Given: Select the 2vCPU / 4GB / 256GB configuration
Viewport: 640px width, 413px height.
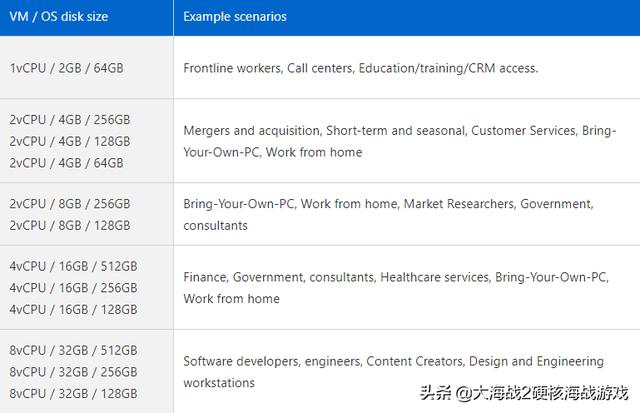Looking at the screenshot, I should pyautogui.click(x=70, y=120).
